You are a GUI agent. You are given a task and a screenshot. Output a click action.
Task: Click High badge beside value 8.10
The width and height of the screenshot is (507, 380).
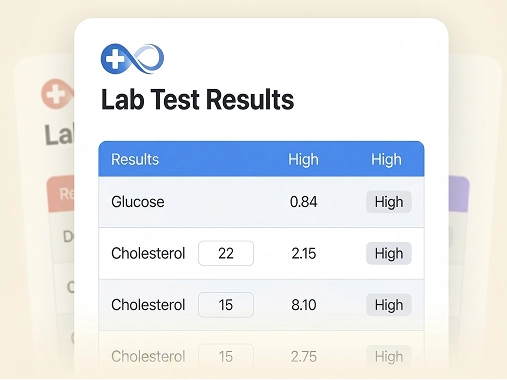389,305
